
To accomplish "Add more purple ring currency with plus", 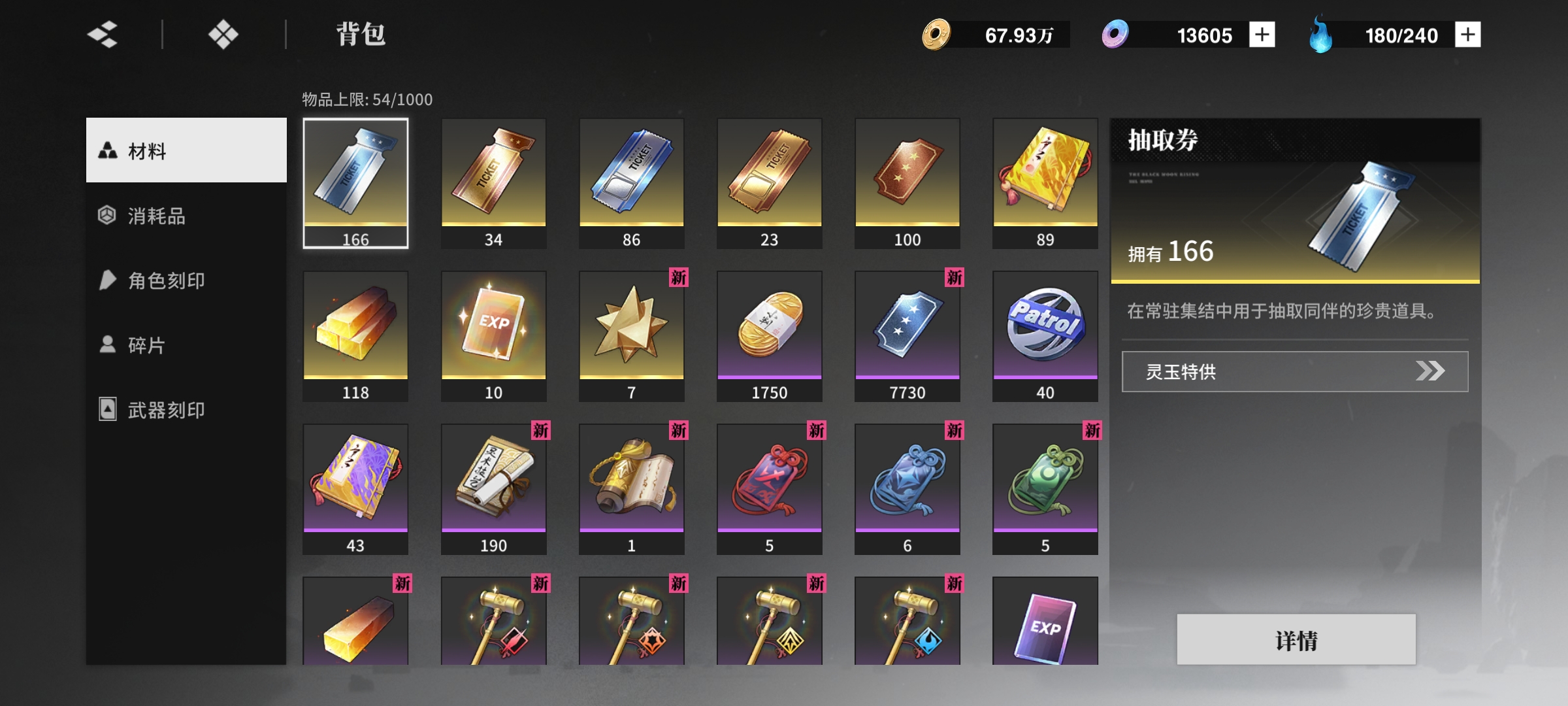I will [1262, 35].
